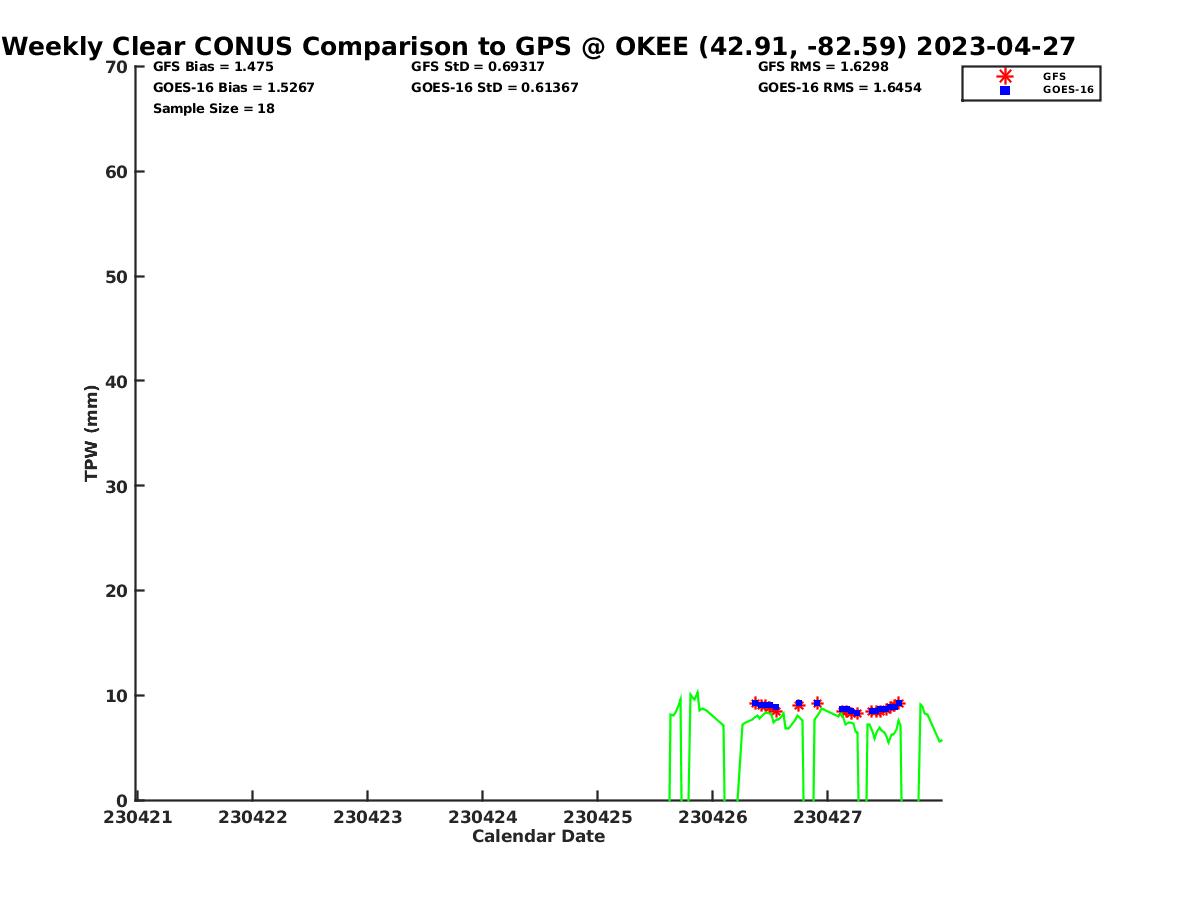Click the 230427 x-axis tick label

pyautogui.click(x=828, y=817)
